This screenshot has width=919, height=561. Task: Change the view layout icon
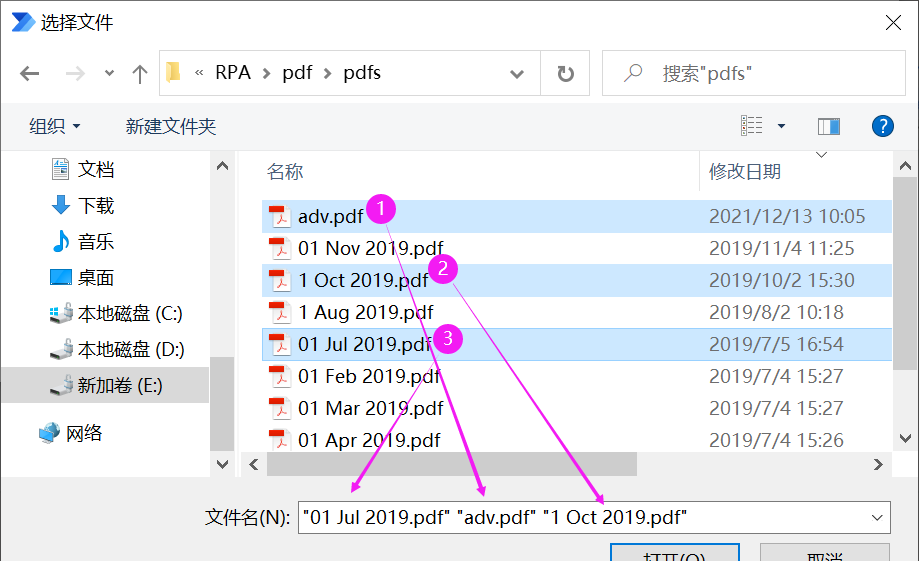(751, 125)
